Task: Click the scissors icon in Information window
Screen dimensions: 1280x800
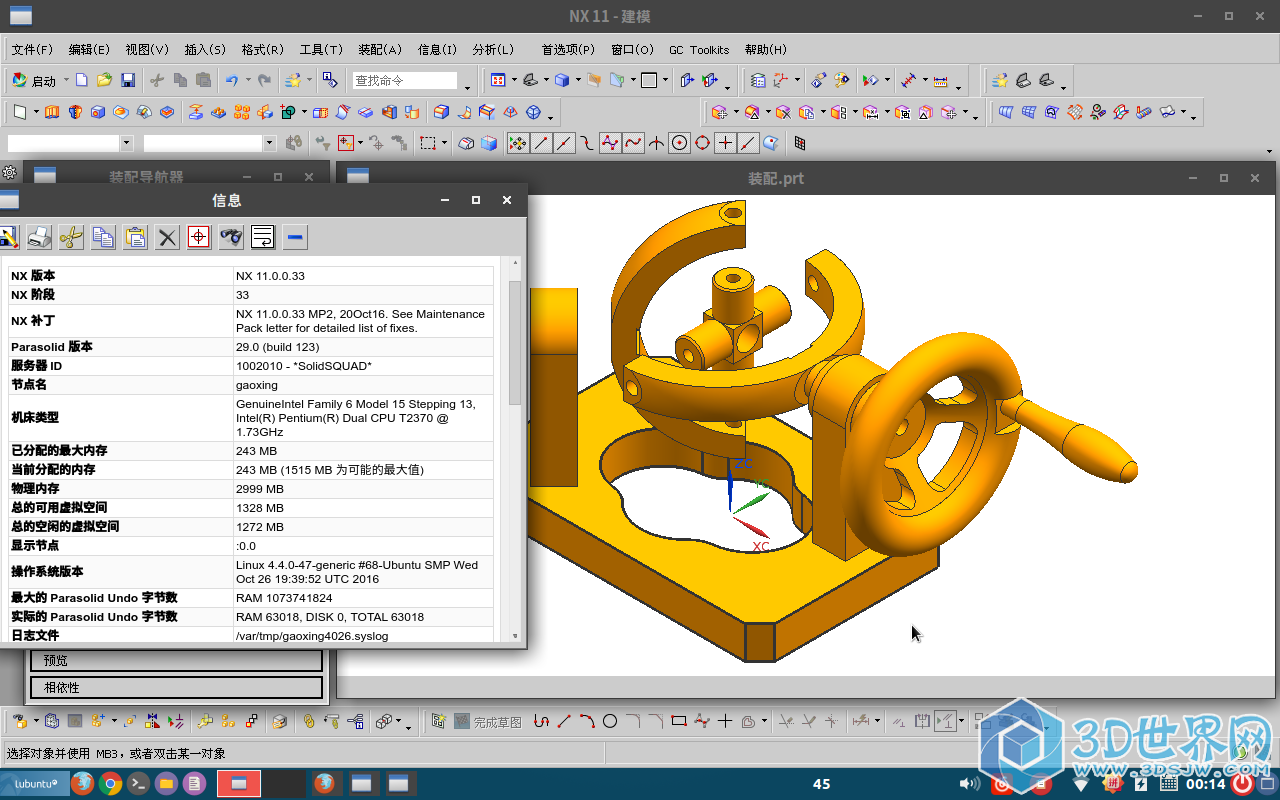Action: click(71, 237)
